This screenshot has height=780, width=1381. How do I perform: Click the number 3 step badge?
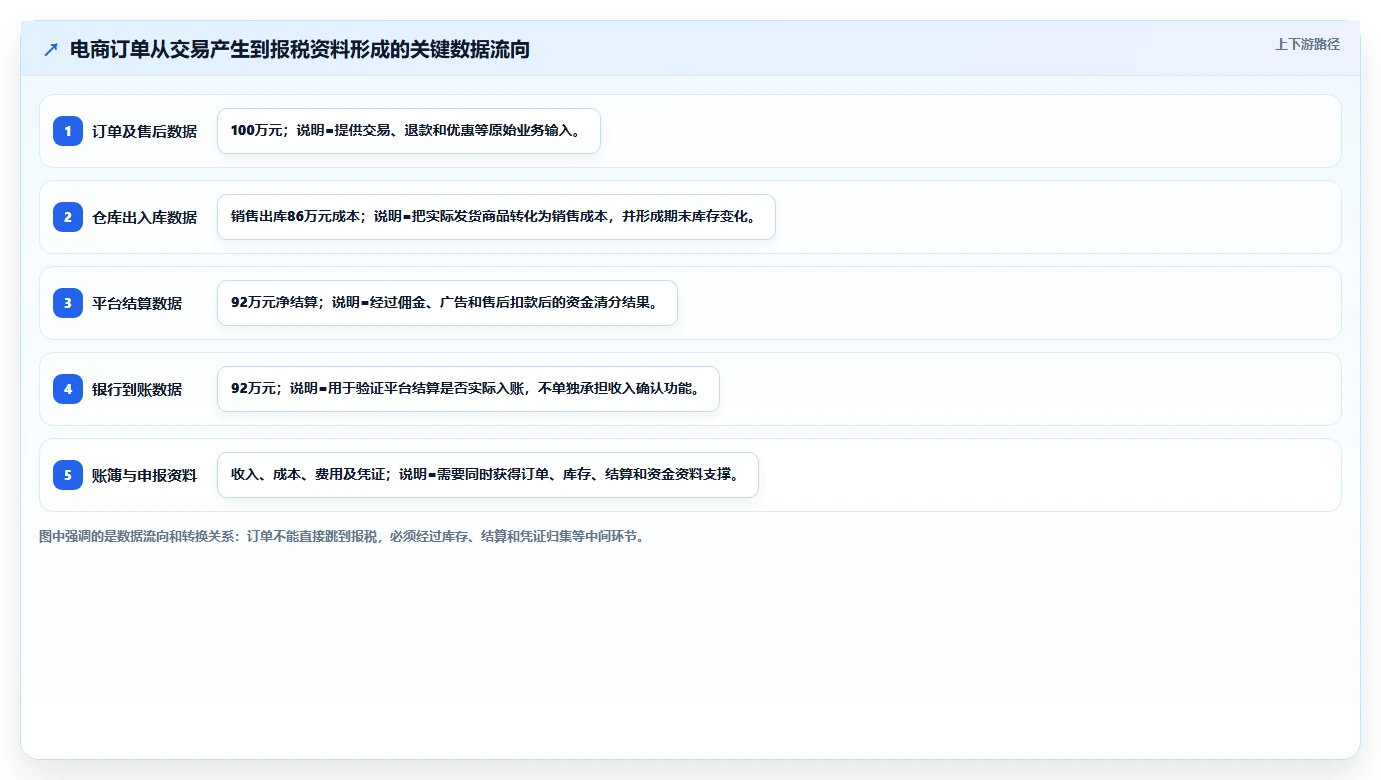[68, 303]
